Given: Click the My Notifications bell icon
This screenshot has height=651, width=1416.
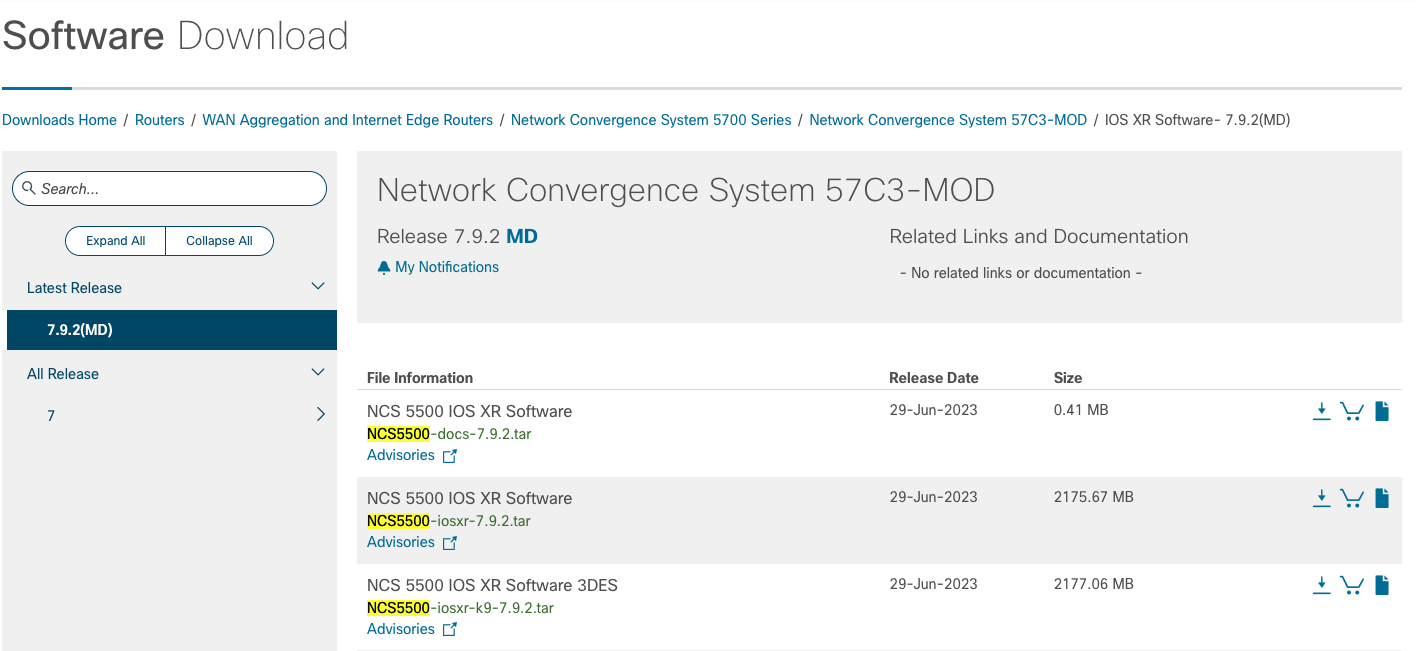Looking at the screenshot, I should (383, 266).
